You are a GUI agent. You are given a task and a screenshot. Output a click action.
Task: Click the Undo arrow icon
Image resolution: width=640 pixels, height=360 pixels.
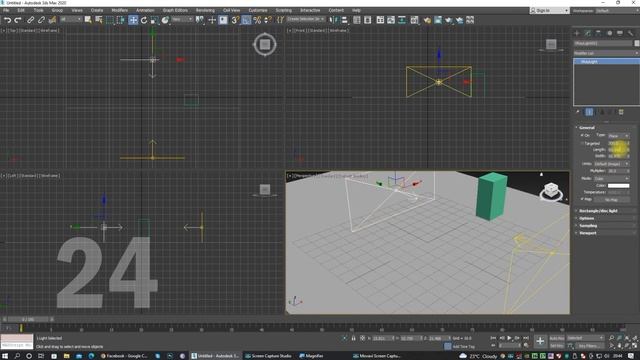(x=7, y=20)
